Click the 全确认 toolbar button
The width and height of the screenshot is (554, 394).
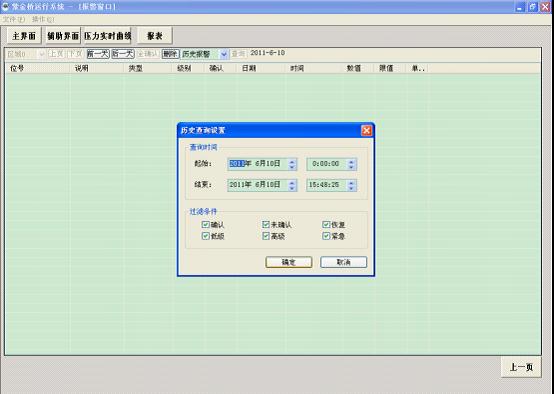coord(147,54)
